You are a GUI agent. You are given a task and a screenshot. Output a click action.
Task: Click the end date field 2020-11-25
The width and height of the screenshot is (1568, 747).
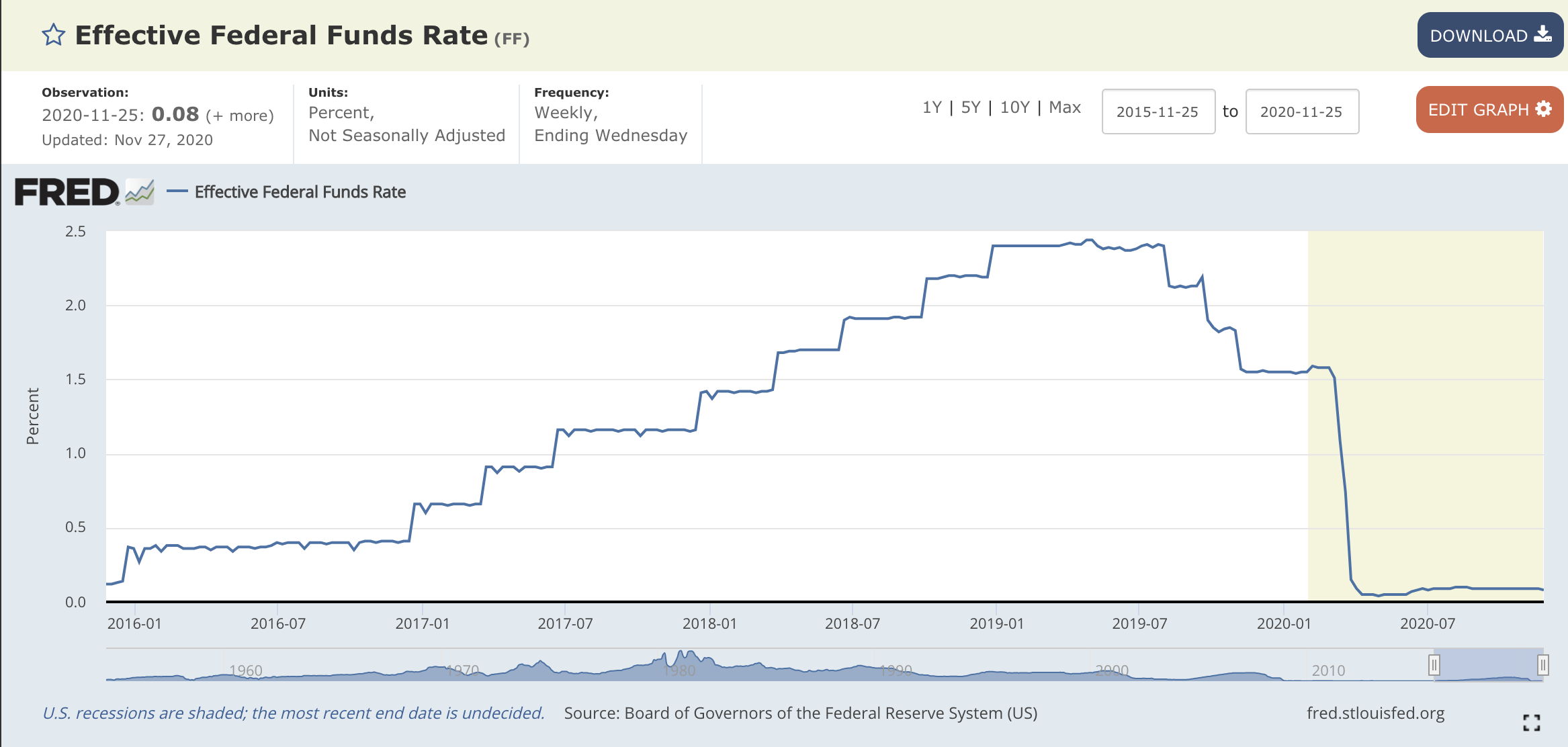1301,112
